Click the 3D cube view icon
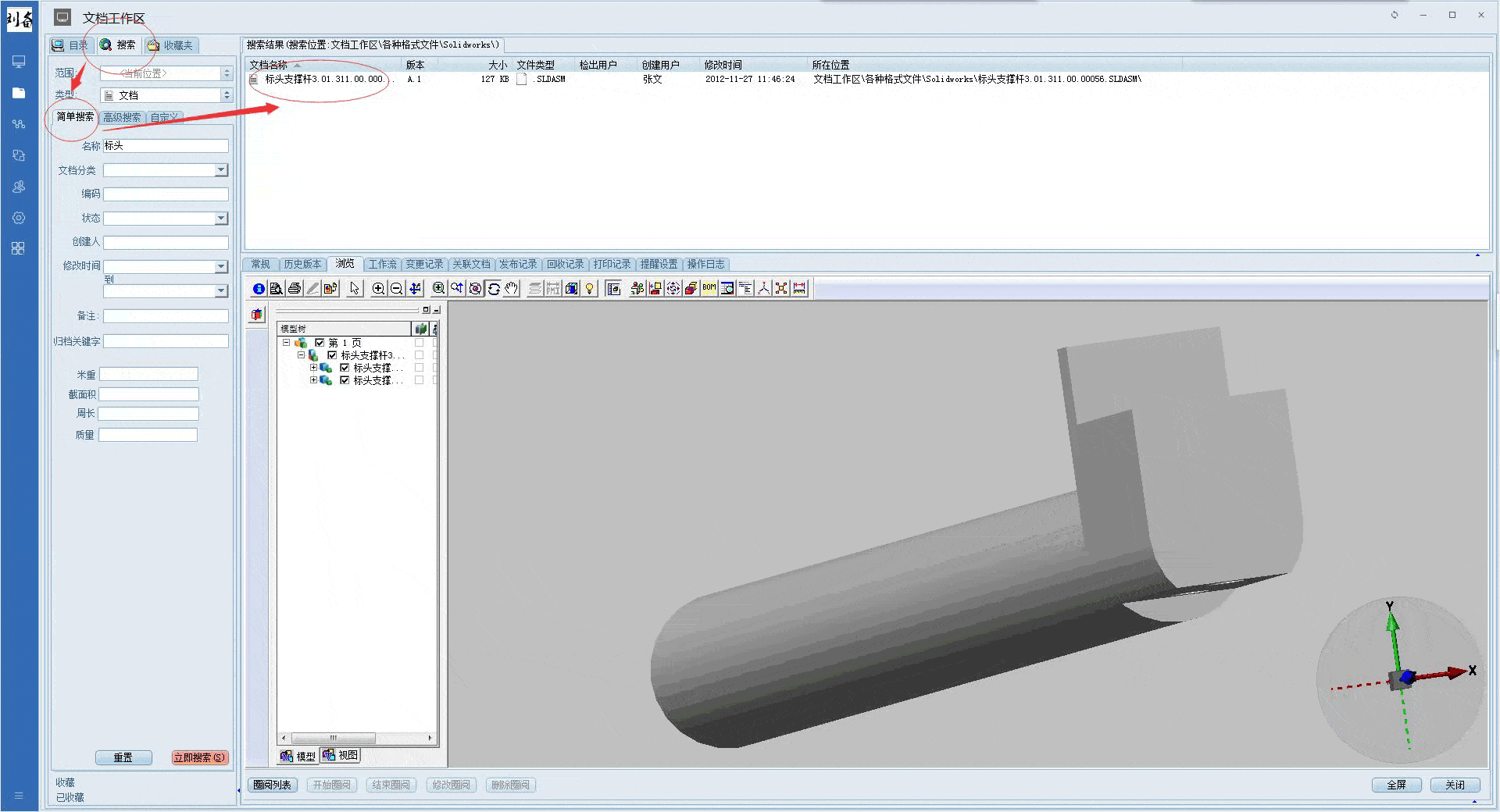Image resolution: width=1500 pixels, height=812 pixels. 571,288
